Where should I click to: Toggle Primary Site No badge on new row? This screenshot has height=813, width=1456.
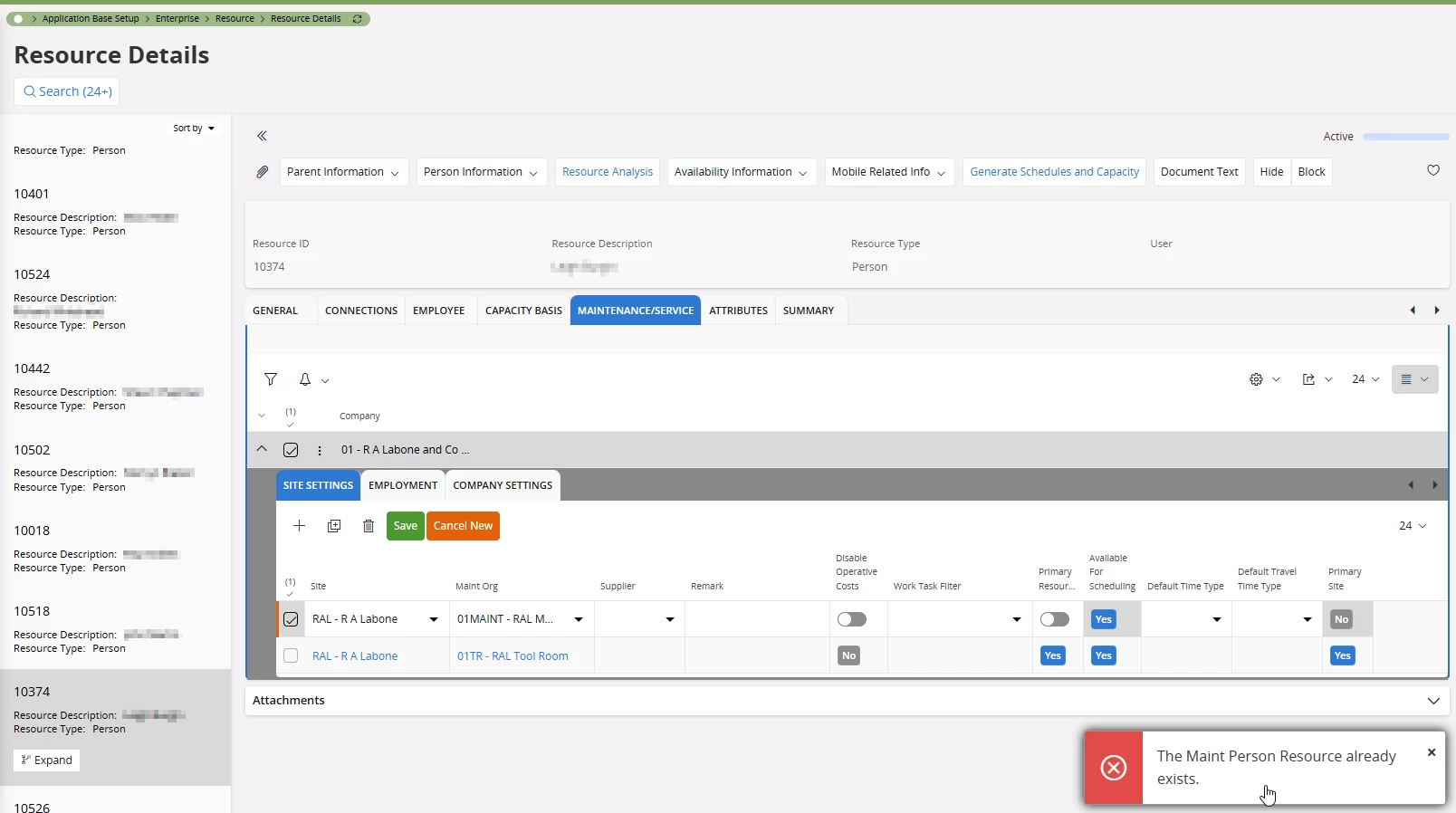(1341, 619)
